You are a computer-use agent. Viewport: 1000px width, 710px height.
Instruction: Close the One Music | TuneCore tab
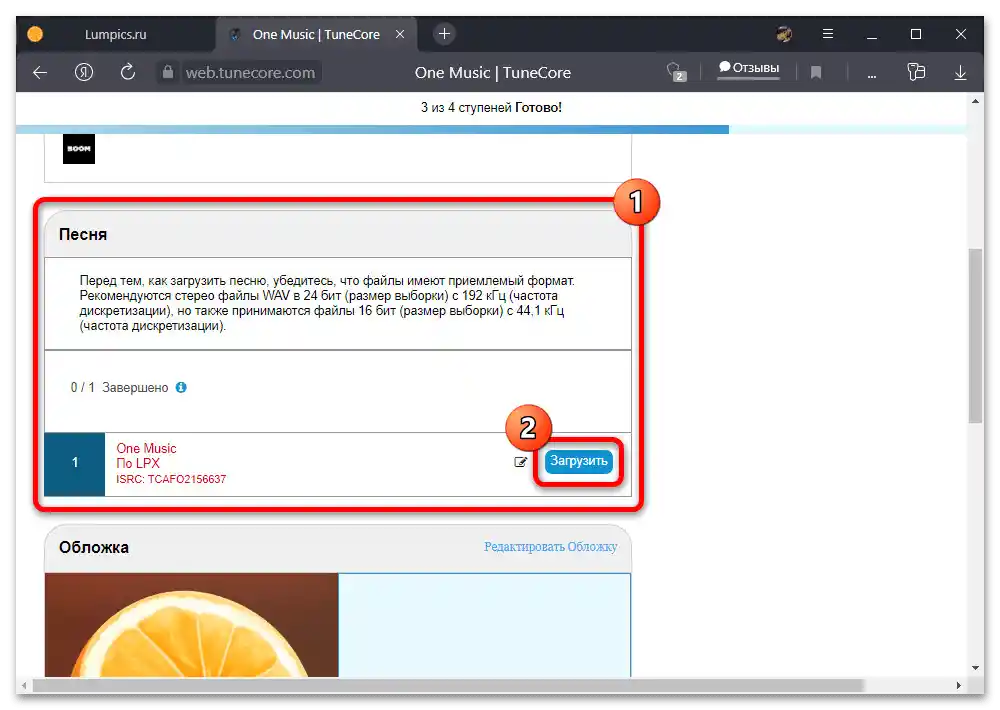click(x=400, y=34)
